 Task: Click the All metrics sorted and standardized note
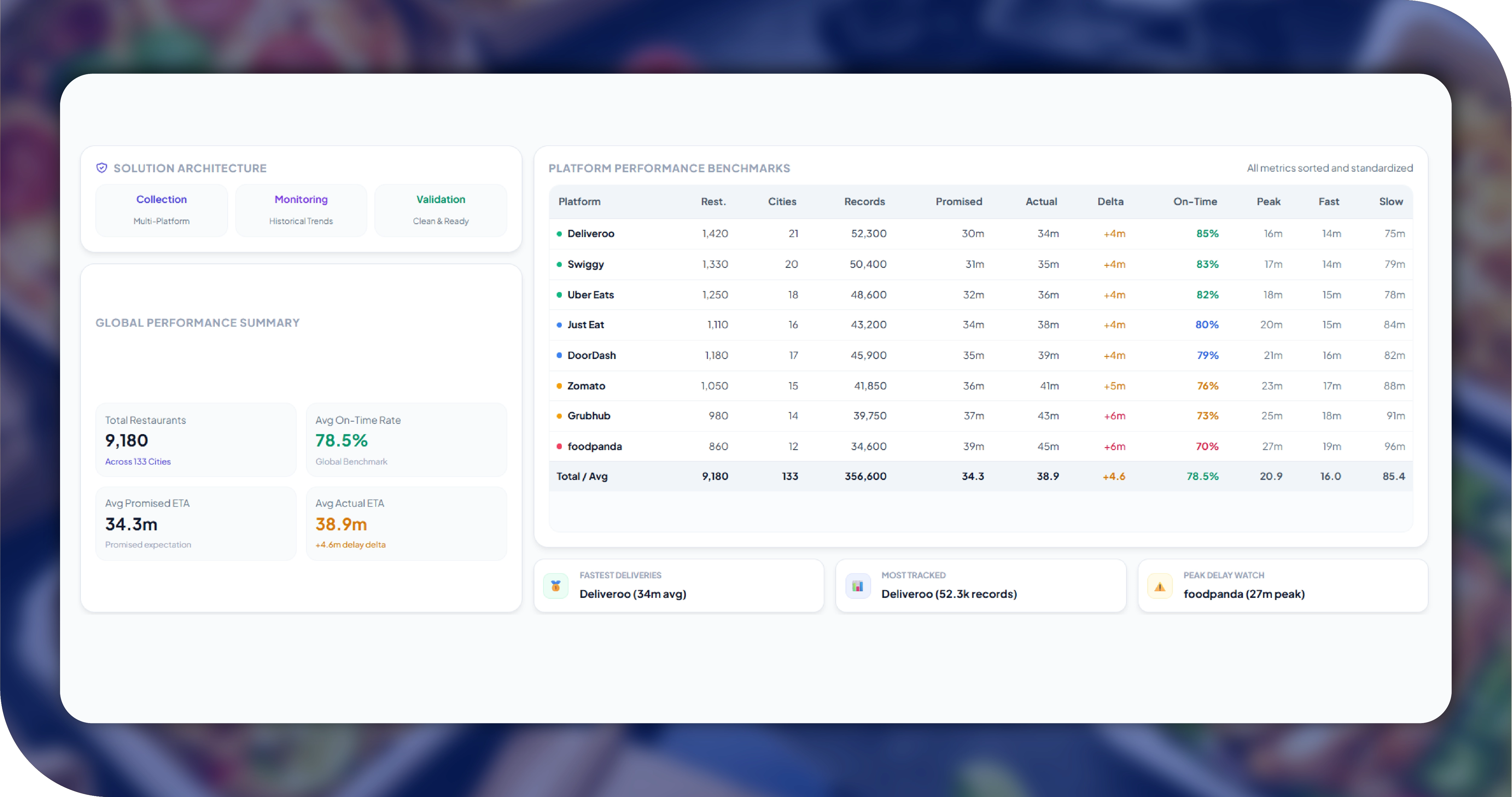point(1329,168)
